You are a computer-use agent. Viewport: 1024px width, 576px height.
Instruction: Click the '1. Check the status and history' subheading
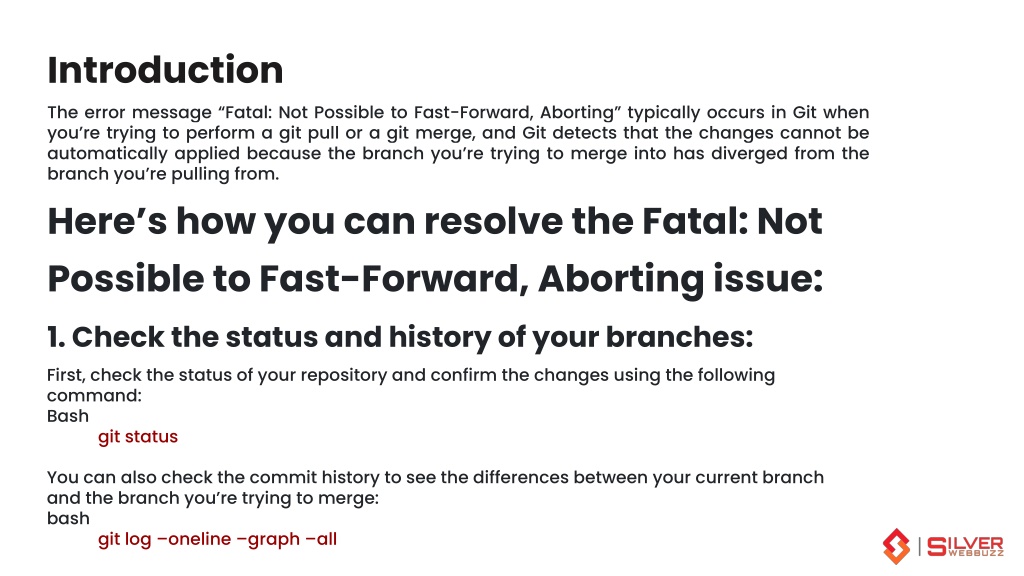[400, 337]
